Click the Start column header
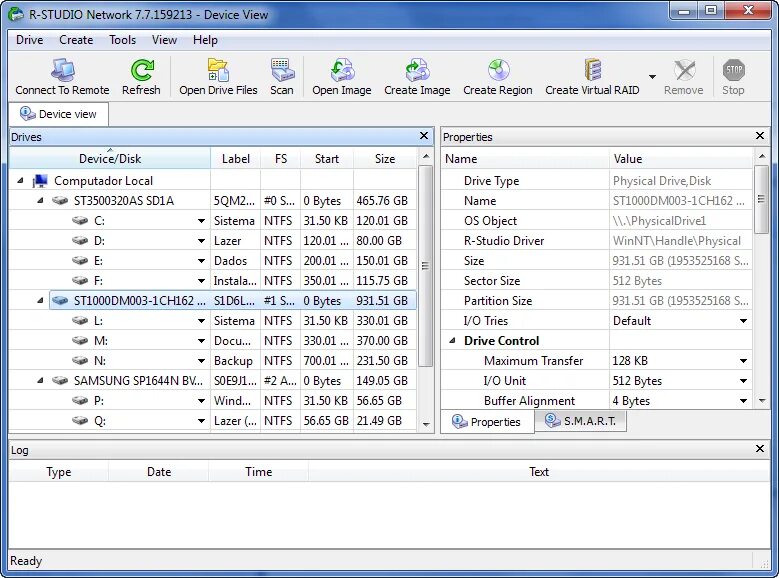This screenshot has height=578, width=779. pyautogui.click(x=326, y=159)
